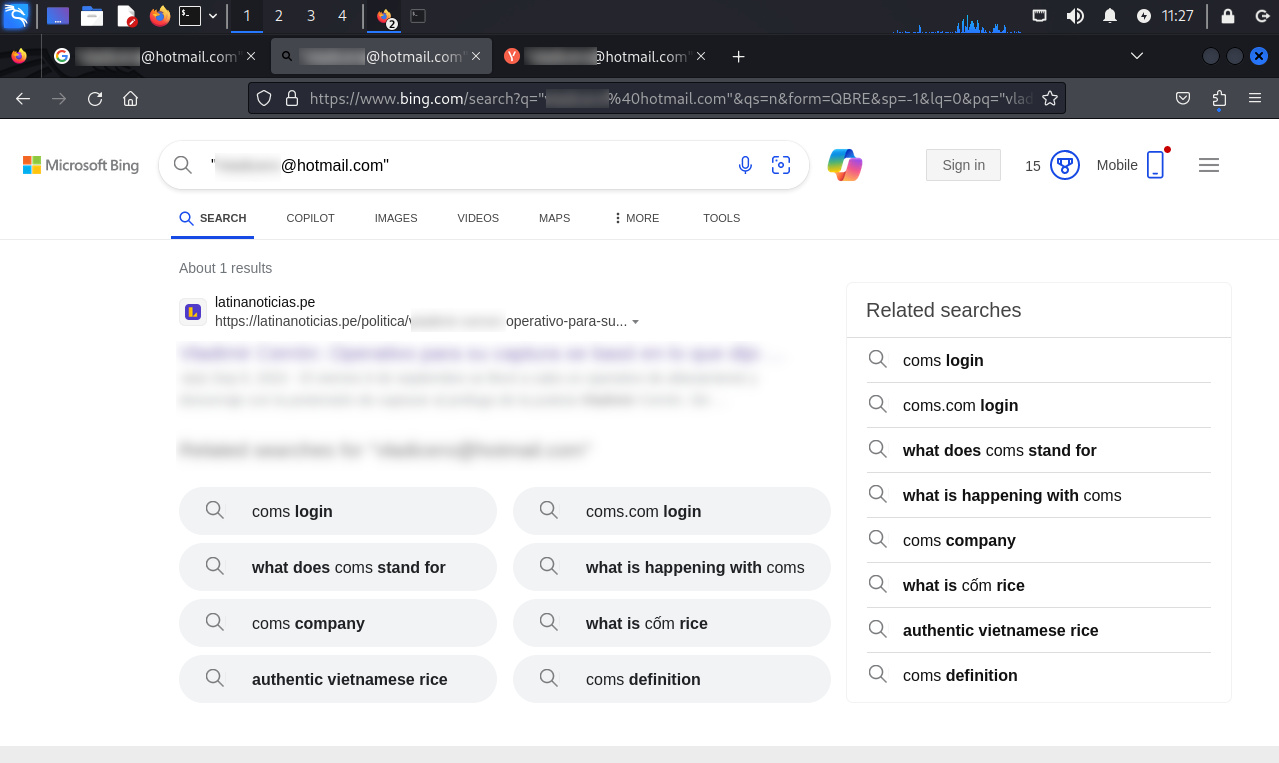Click the microphone voice search icon
This screenshot has width=1279, height=763.
(745, 166)
